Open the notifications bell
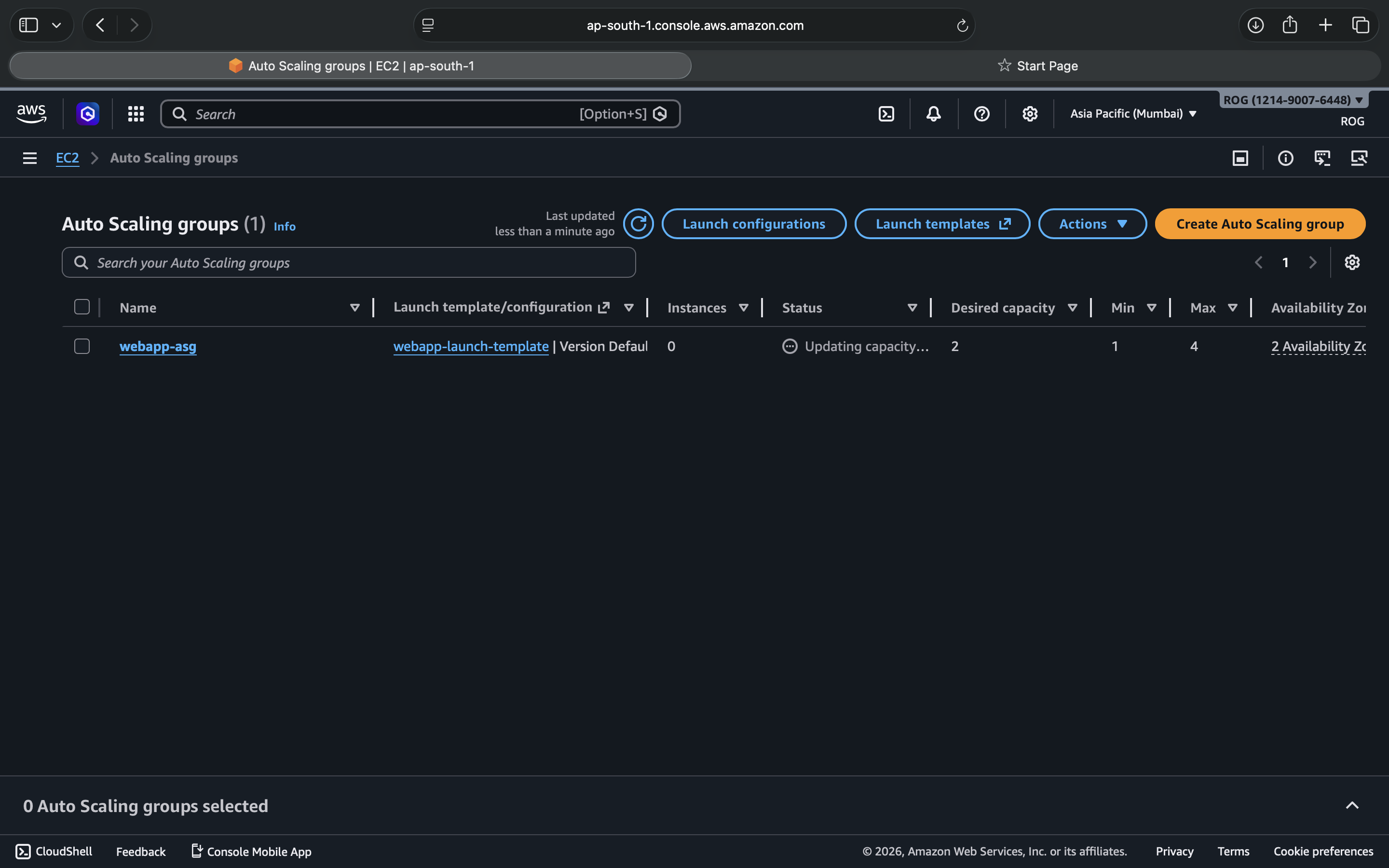This screenshot has width=1389, height=868. (933, 114)
